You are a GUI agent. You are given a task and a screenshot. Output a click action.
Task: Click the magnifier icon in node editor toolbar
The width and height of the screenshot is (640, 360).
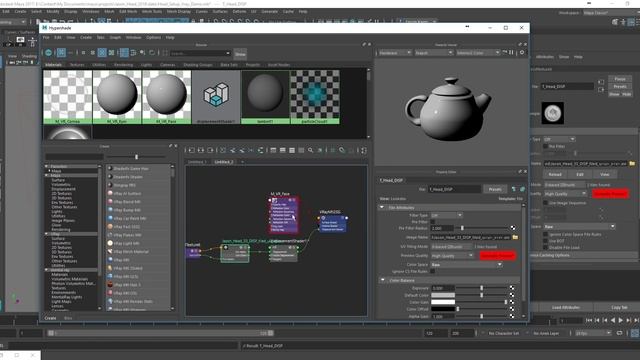[311, 150]
